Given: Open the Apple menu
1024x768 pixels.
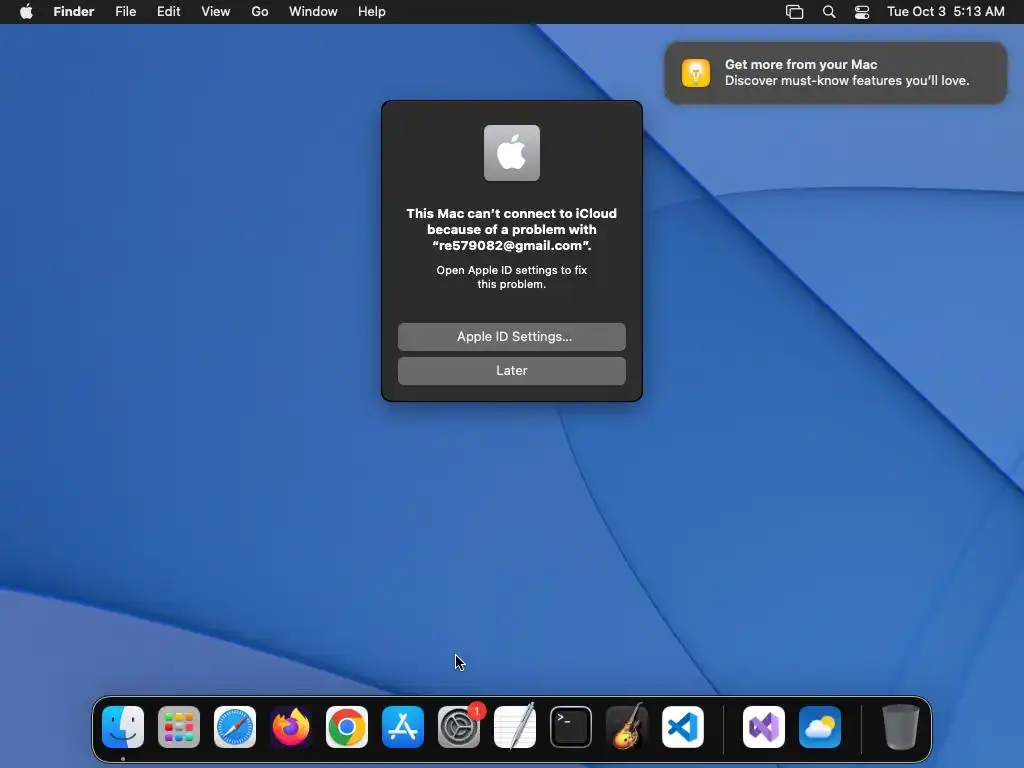Looking at the screenshot, I should click(26, 12).
